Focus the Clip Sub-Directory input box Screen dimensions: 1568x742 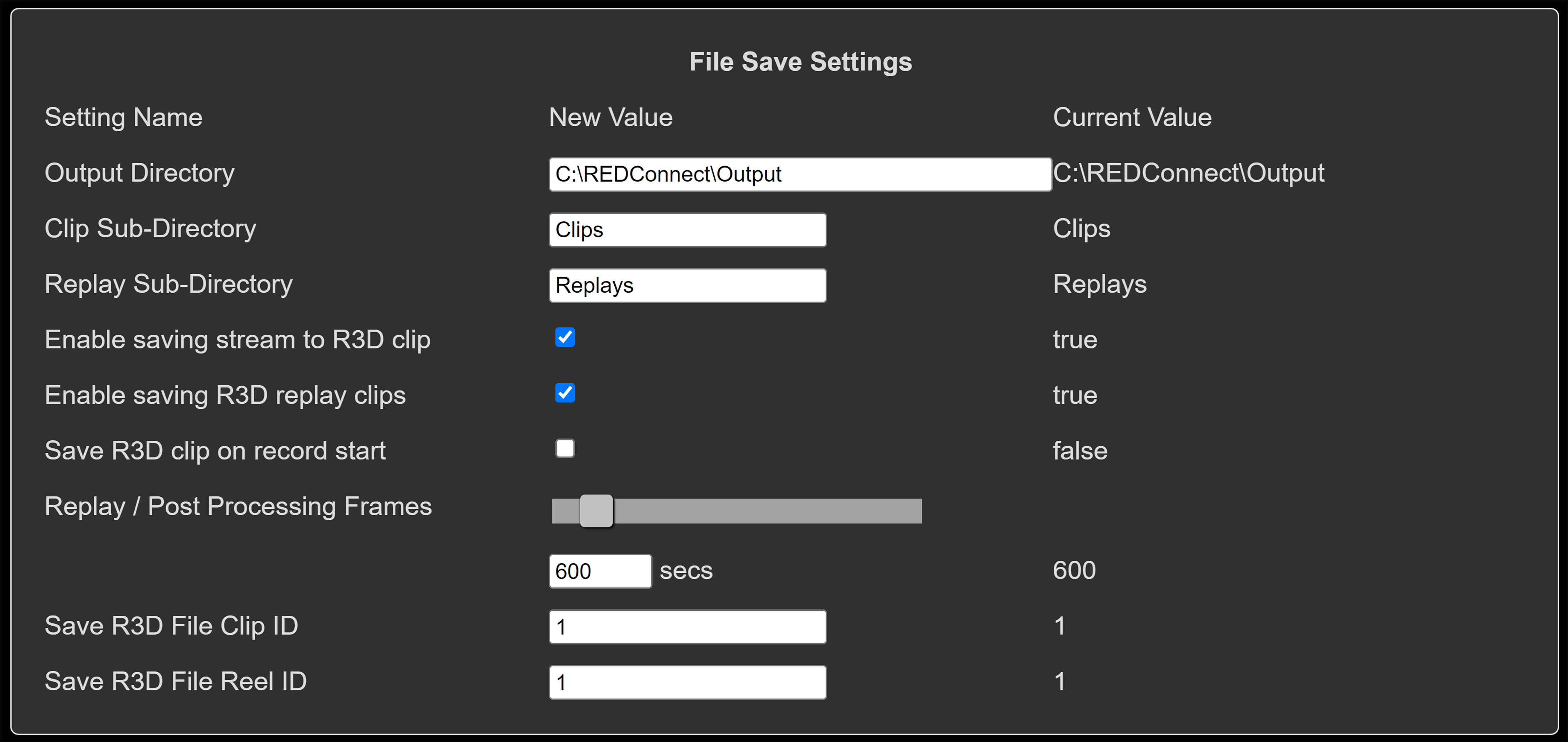[687, 230]
